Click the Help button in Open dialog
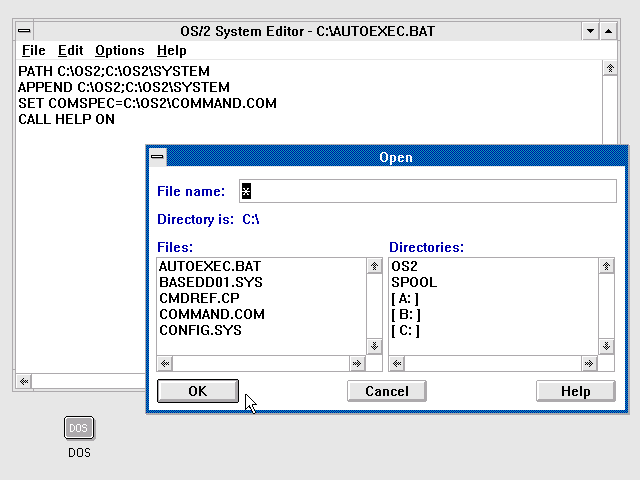 coord(576,391)
